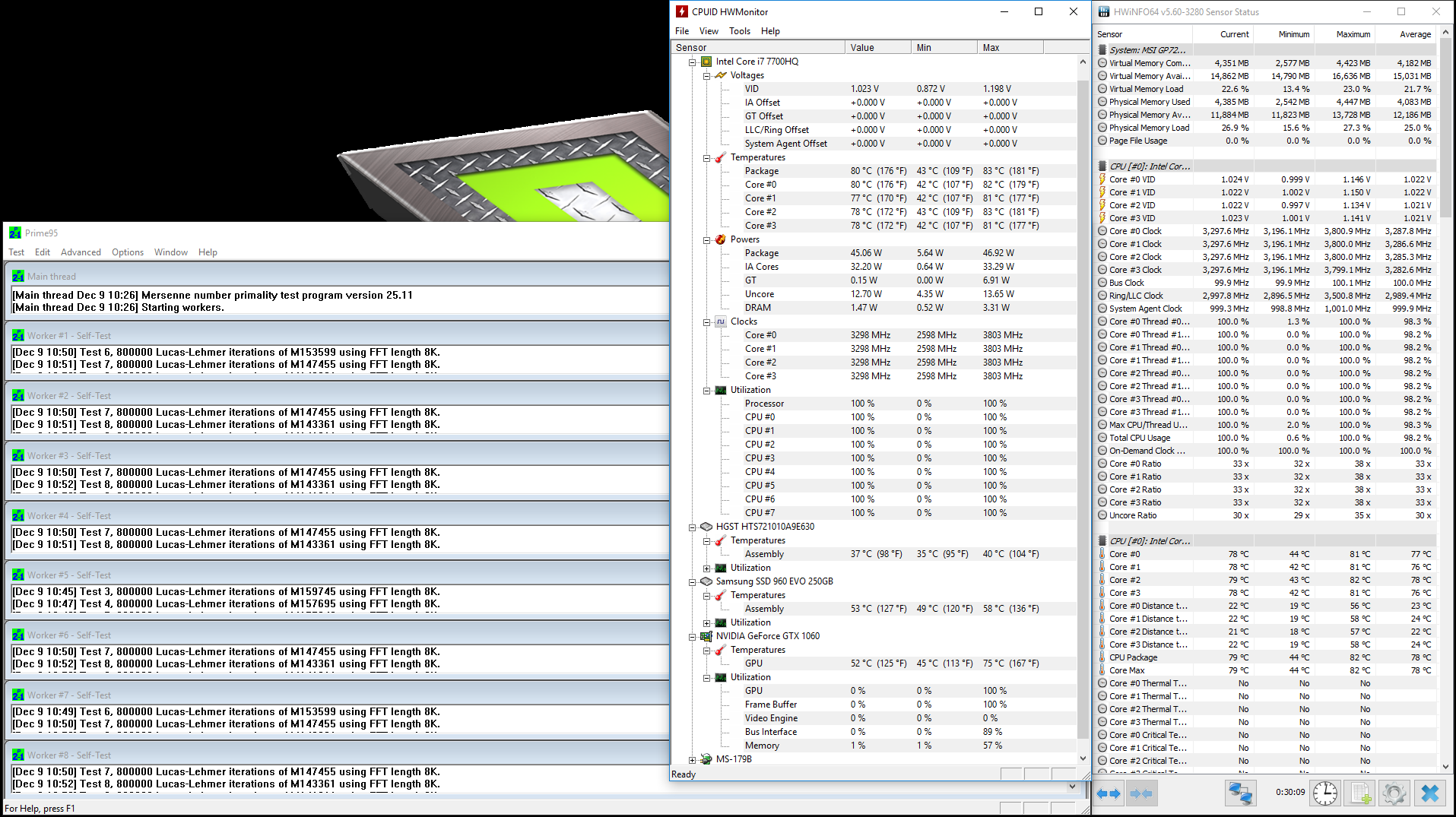Click HWiNFO expand columns arrows button
Image resolution: width=1456 pixels, height=817 pixels.
click(x=1109, y=793)
